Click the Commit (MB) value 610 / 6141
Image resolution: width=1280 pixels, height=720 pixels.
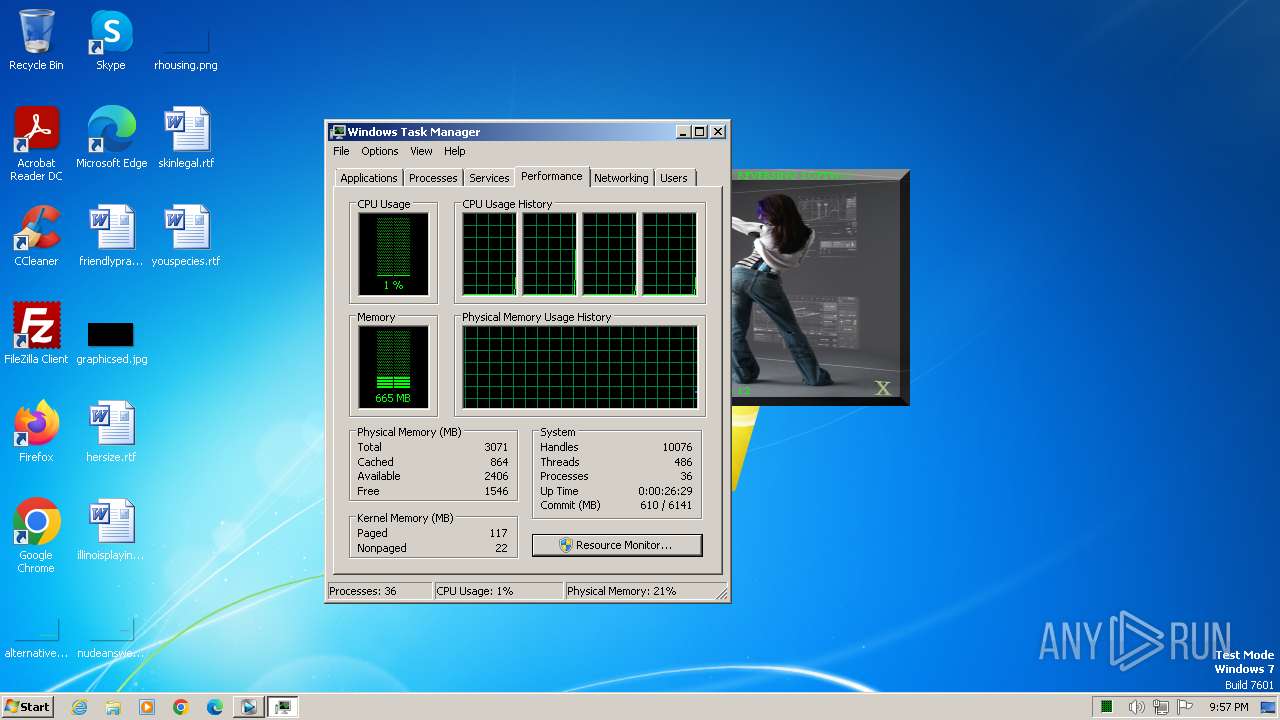click(666, 505)
